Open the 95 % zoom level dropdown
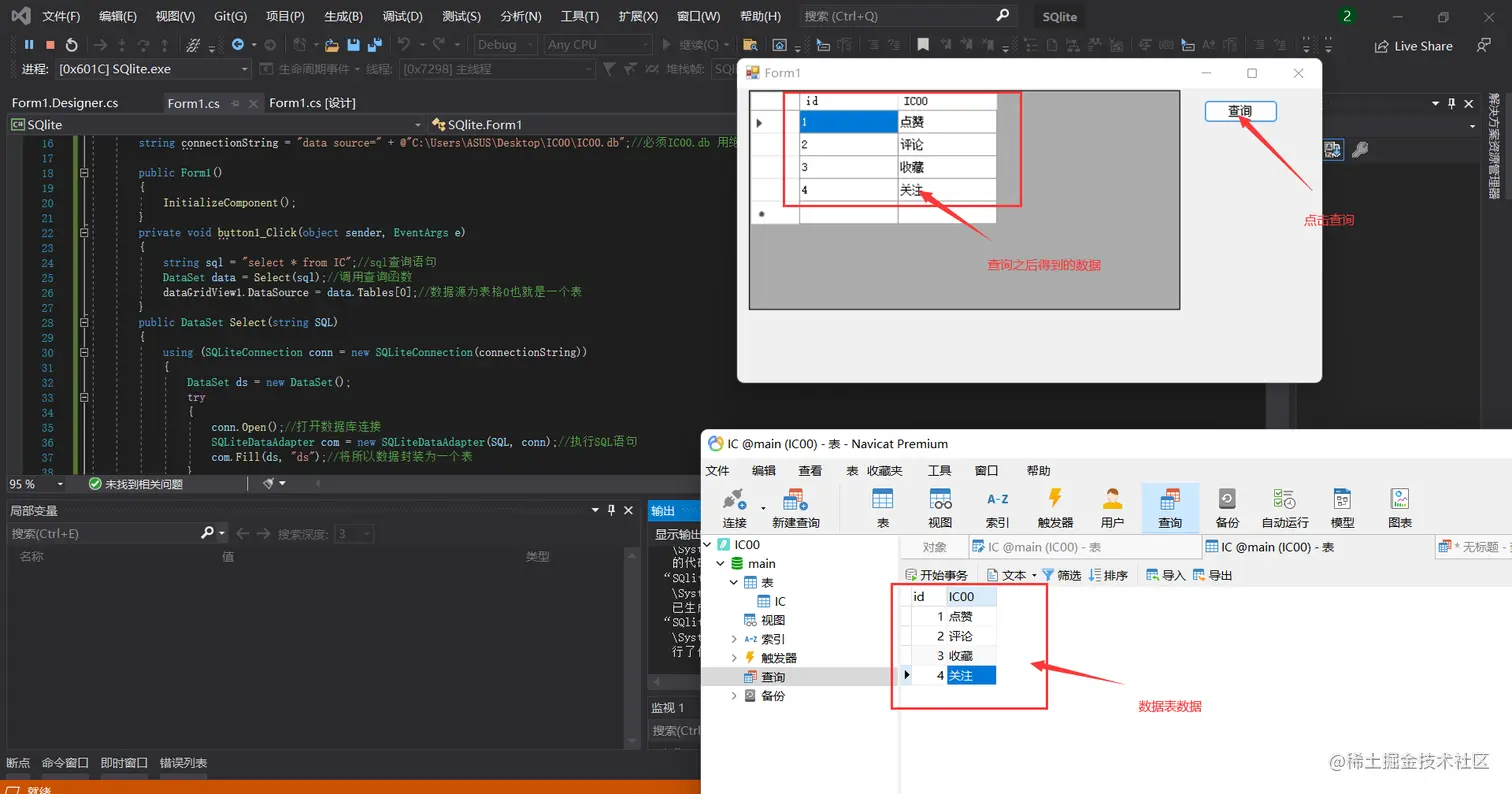1512x794 pixels. pyautogui.click(x=37, y=484)
